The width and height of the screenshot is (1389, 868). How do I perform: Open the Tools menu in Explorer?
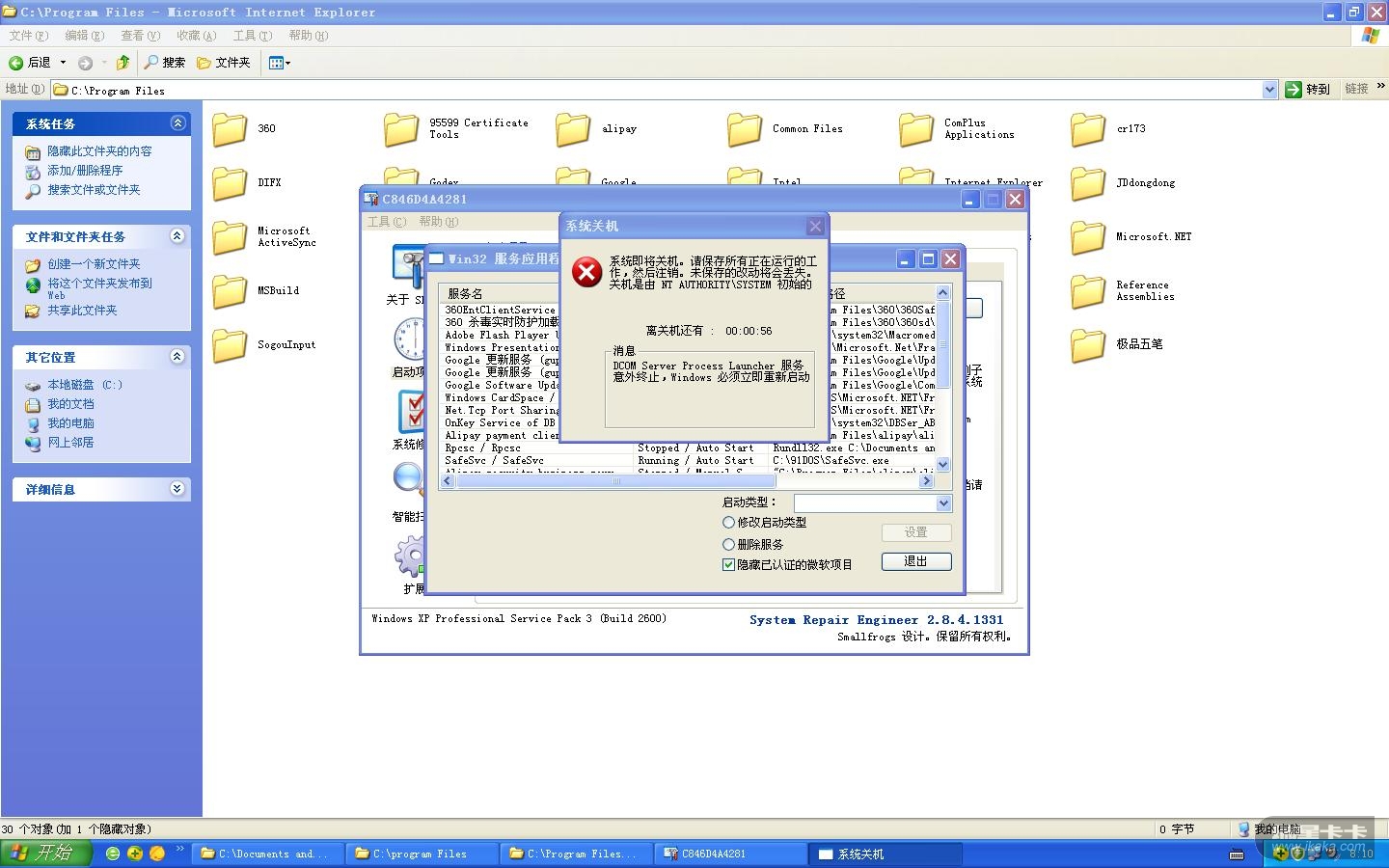click(252, 36)
